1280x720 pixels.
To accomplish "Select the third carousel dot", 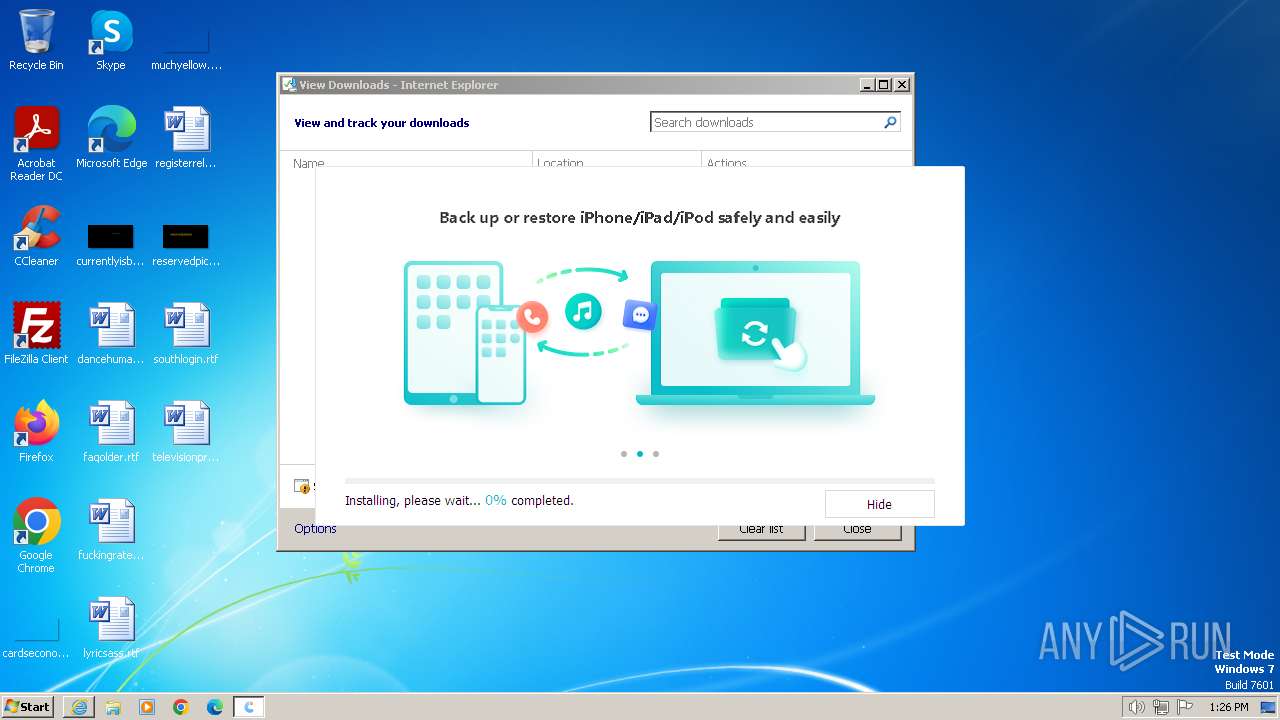I will coord(656,454).
